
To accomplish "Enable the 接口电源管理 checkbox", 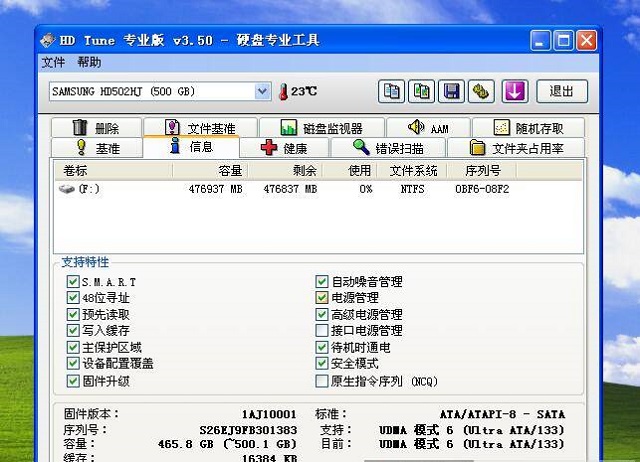I will (322, 330).
